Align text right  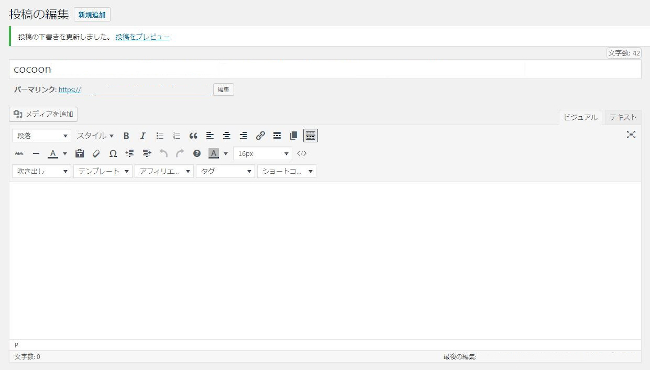(x=243, y=136)
